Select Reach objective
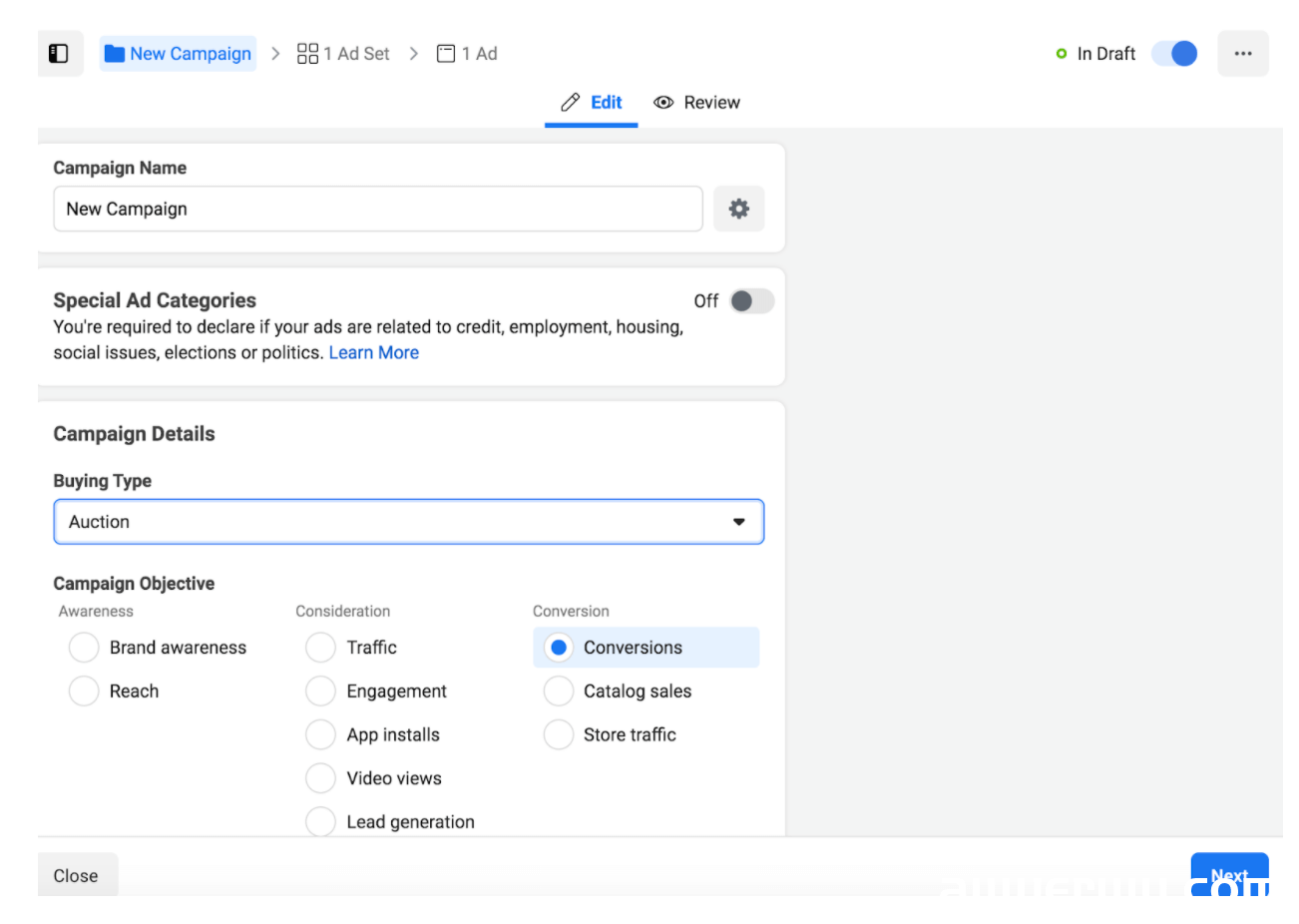 coord(84,692)
